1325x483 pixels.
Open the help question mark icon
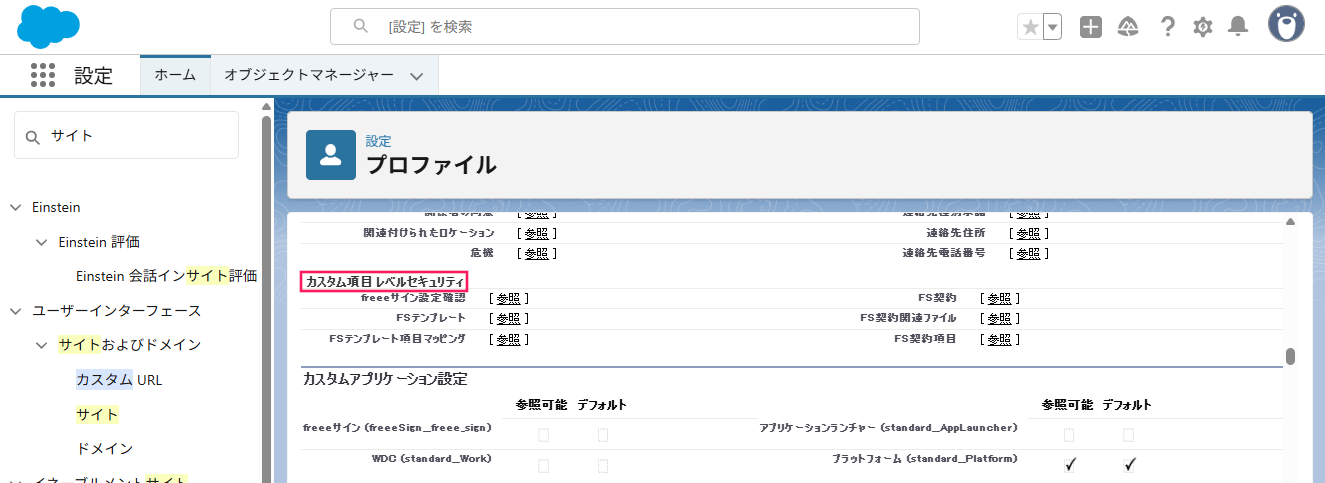[1167, 27]
